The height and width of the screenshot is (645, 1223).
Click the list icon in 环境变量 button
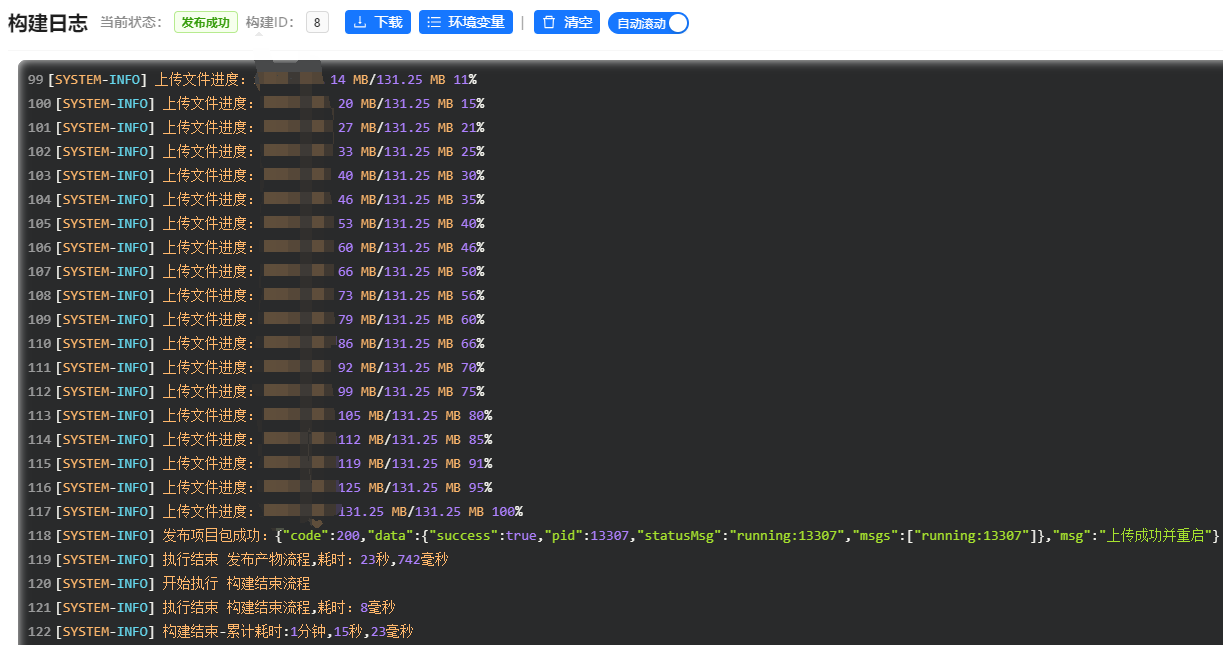[x=434, y=22]
